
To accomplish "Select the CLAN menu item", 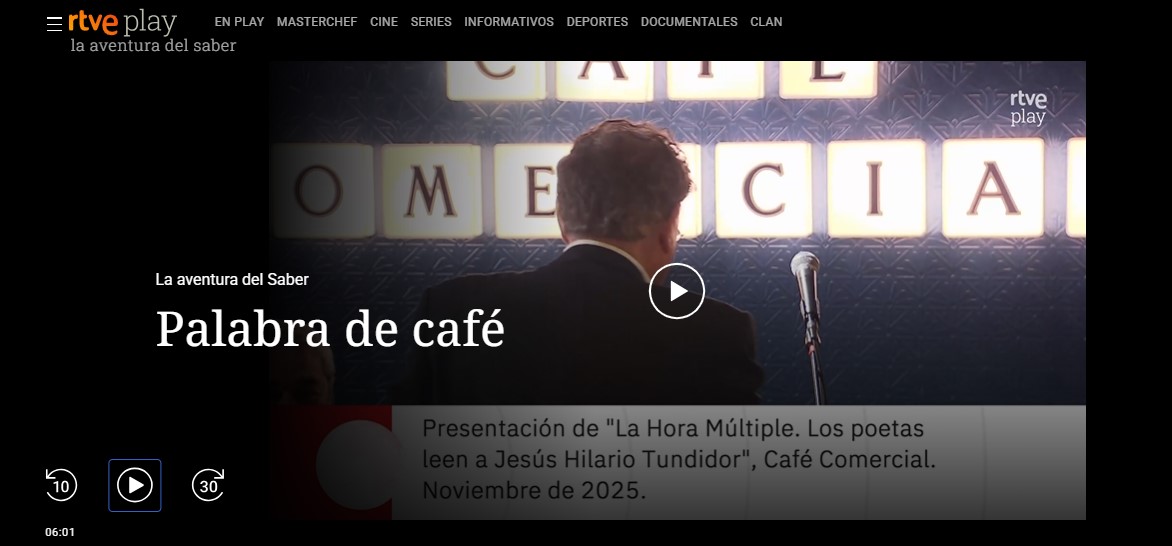I will [766, 22].
